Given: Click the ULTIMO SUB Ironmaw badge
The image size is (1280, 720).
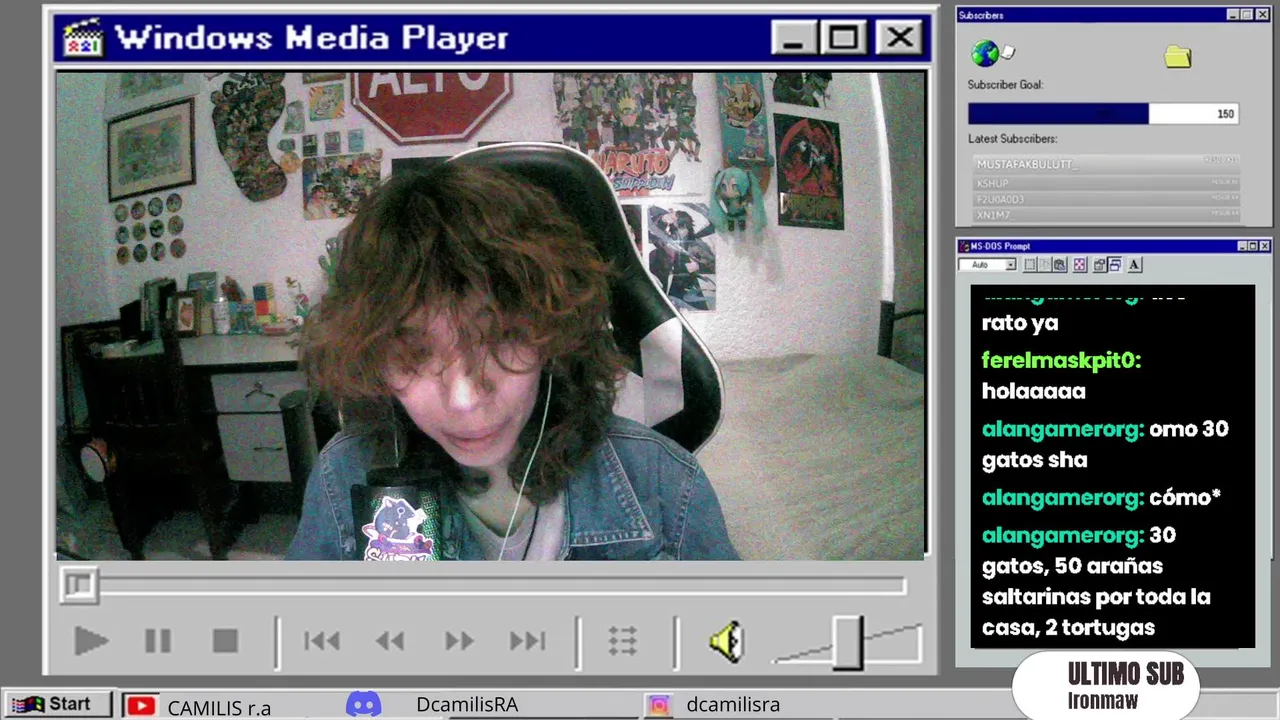Looking at the screenshot, I should pos(1104,686).
